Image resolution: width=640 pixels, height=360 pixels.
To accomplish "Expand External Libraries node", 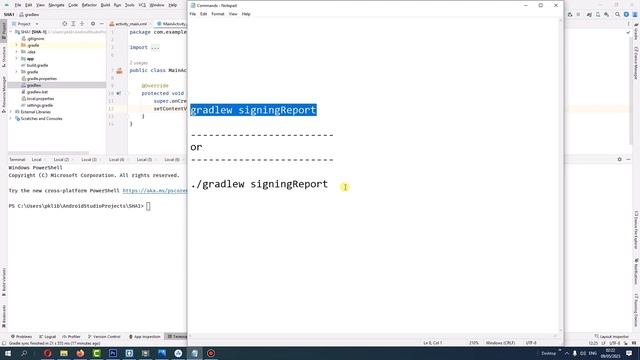I will 11,112.
